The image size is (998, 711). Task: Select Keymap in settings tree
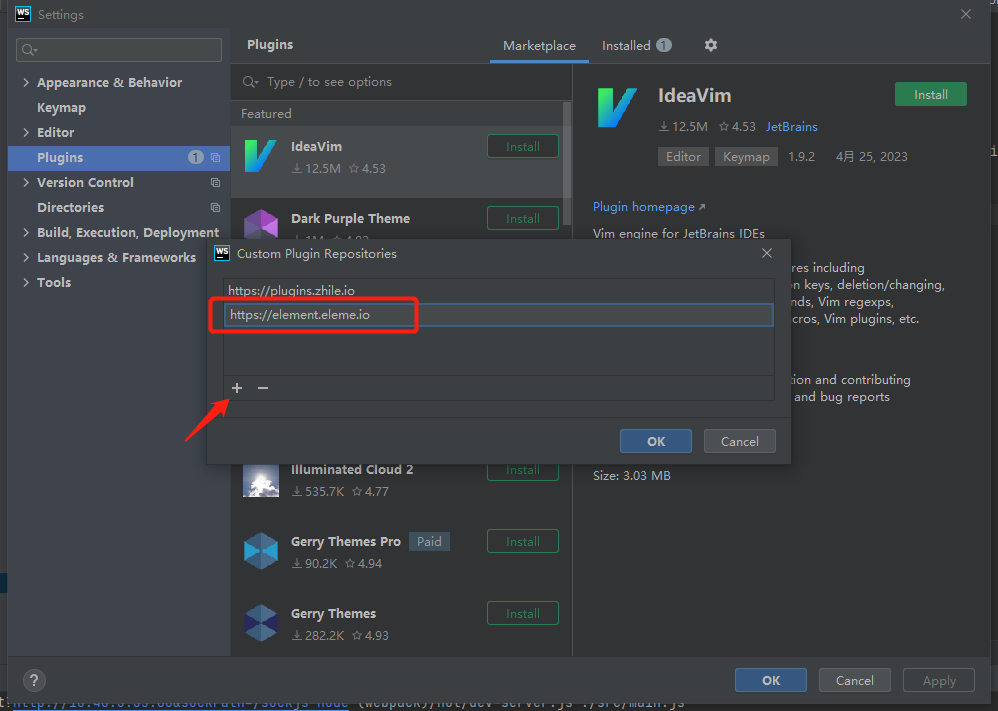(x=62, y=108)
